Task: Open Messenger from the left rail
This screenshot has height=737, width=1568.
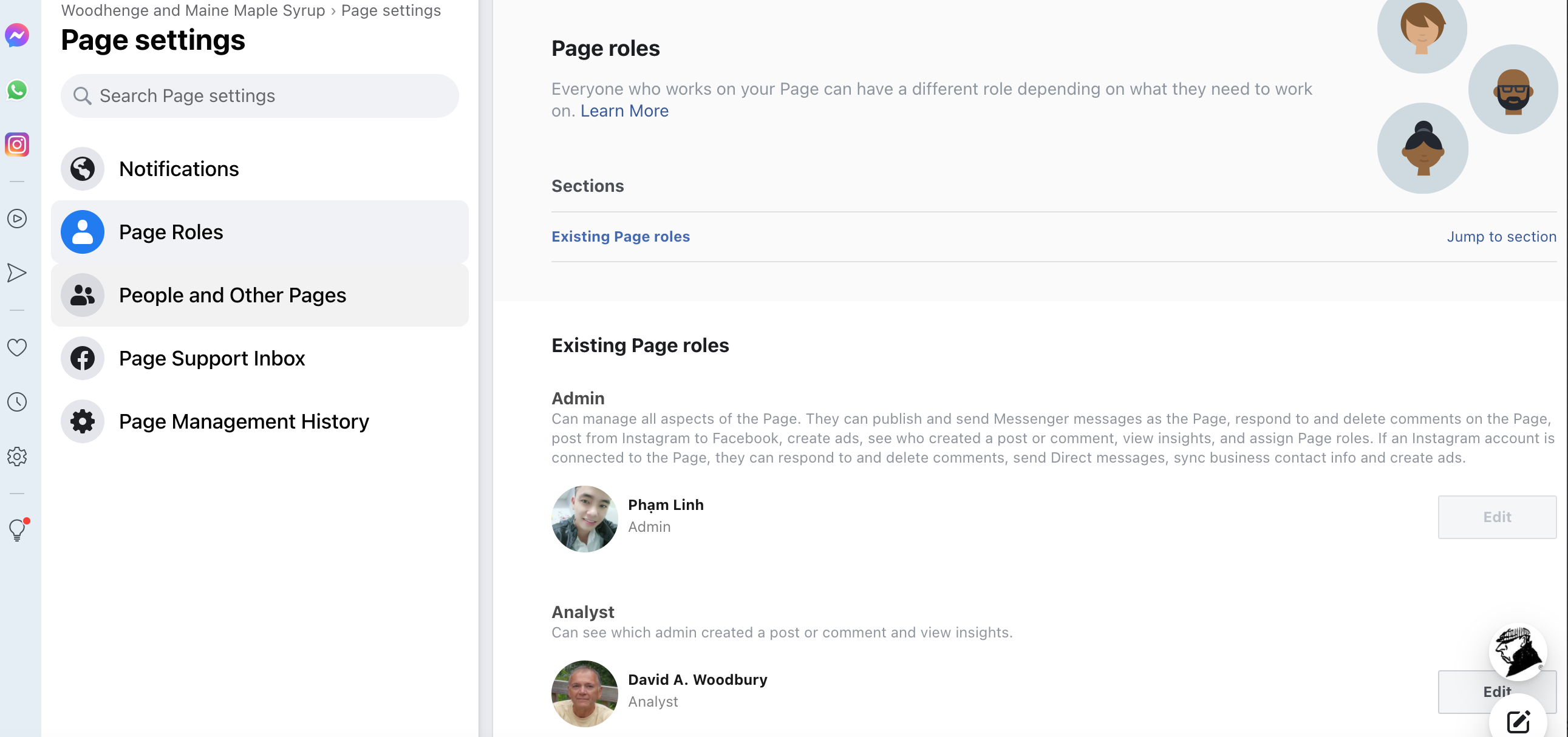Action: point(17,35)
